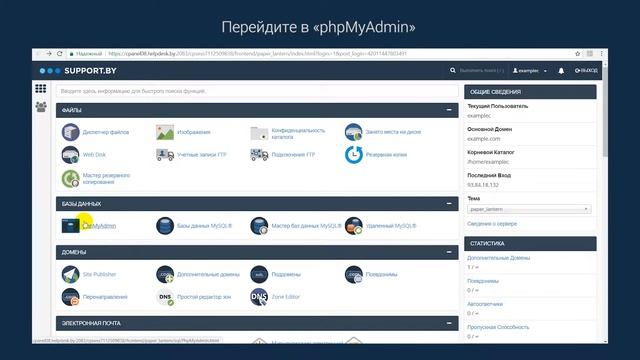Image resolution: width=640 pixels, height=360 pixels.
Task: Open the Images icon (Изображения)
Action: point(165,132)
